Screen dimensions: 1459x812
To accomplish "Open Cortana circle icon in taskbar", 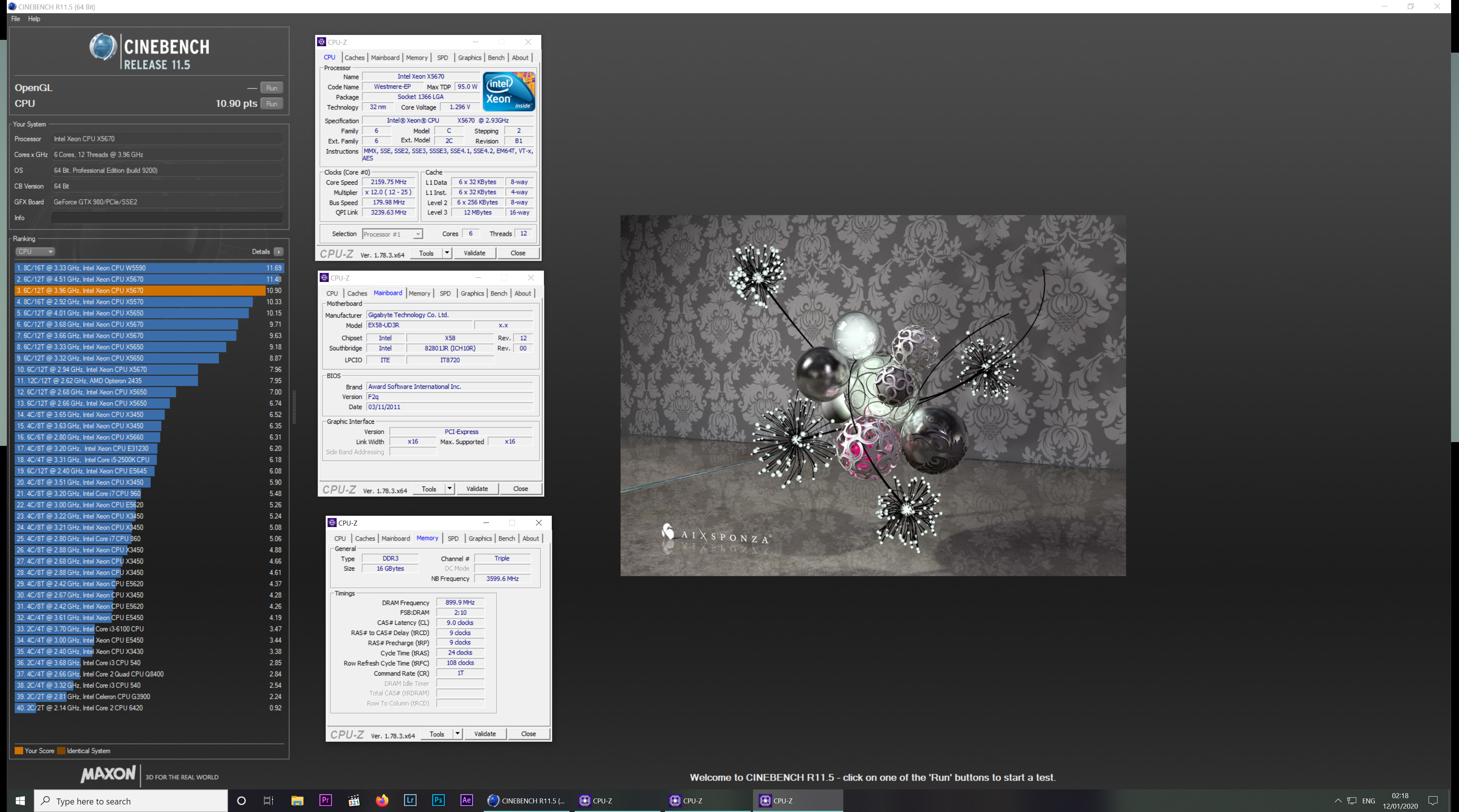I will click(241, 801).
